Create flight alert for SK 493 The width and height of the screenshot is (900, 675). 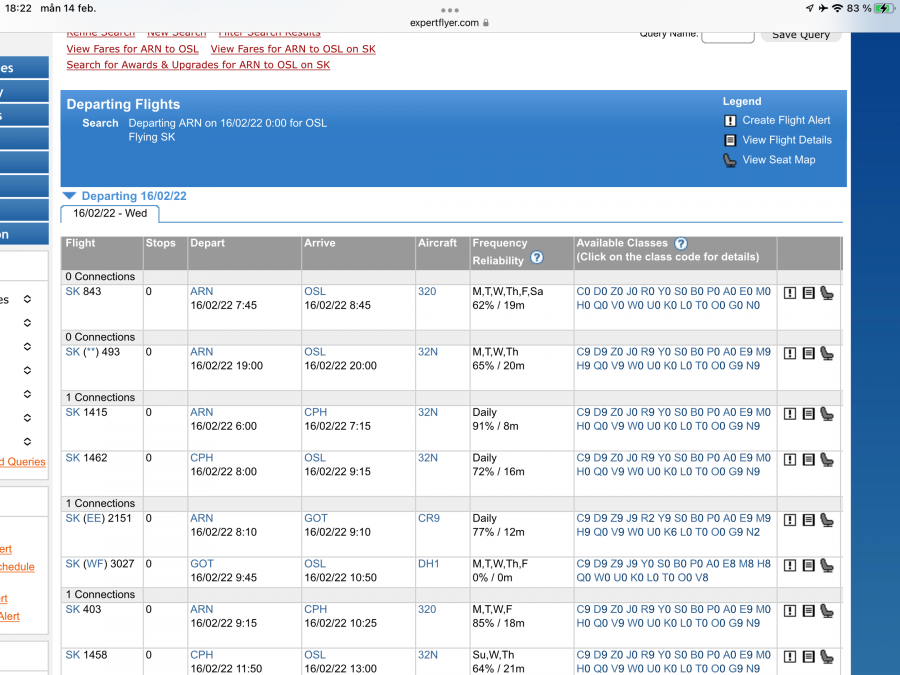point(790,354)
